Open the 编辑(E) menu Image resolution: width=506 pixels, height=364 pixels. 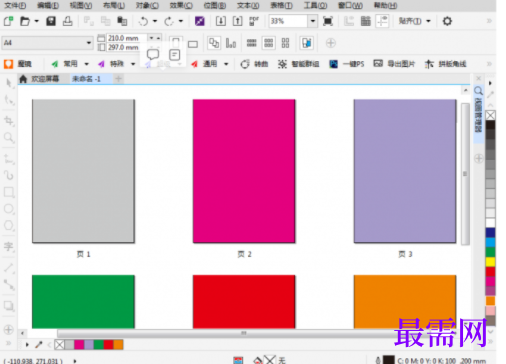(x=48, y=5)
